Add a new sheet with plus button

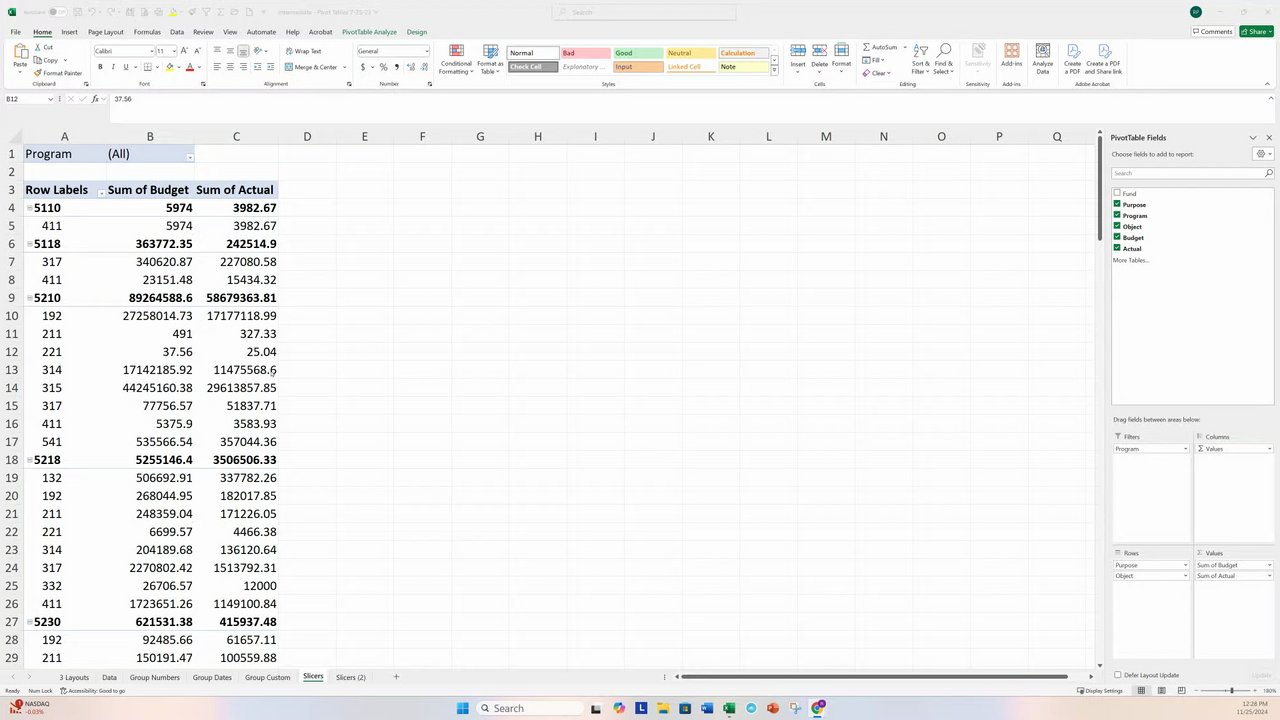coord(395,677)
